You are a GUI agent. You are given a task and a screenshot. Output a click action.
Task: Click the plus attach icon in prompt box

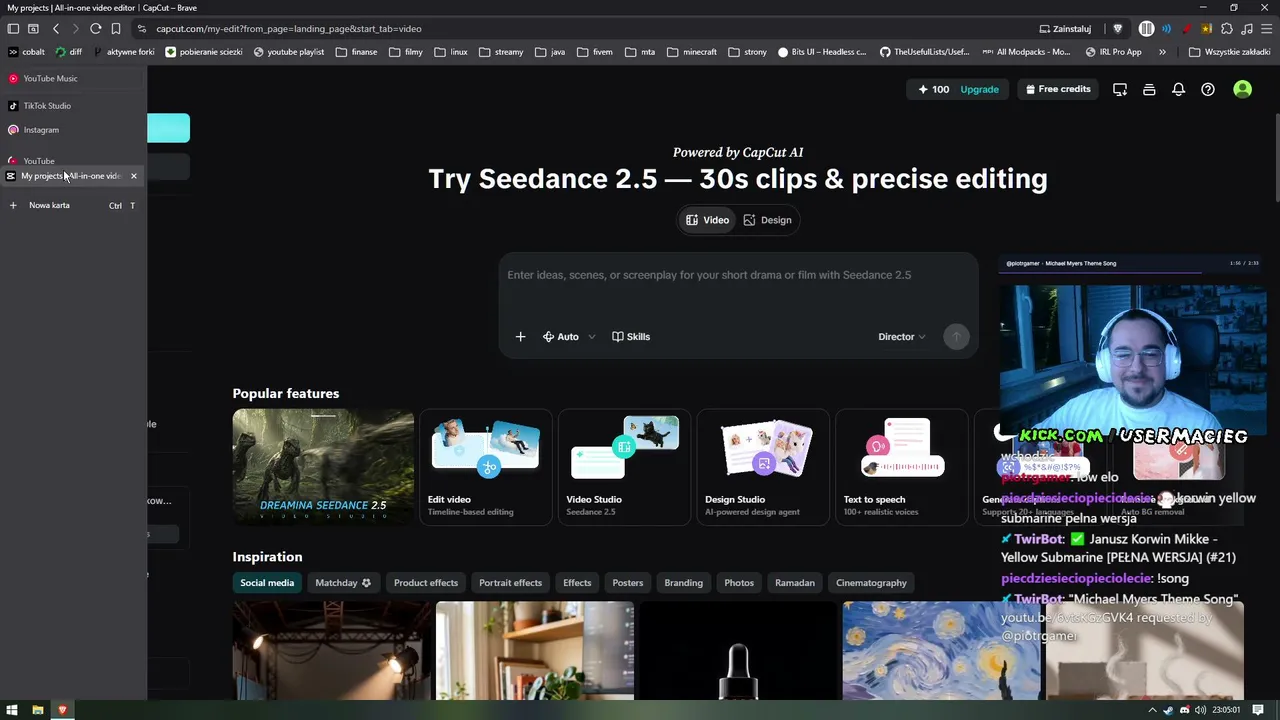coord(520,337)
